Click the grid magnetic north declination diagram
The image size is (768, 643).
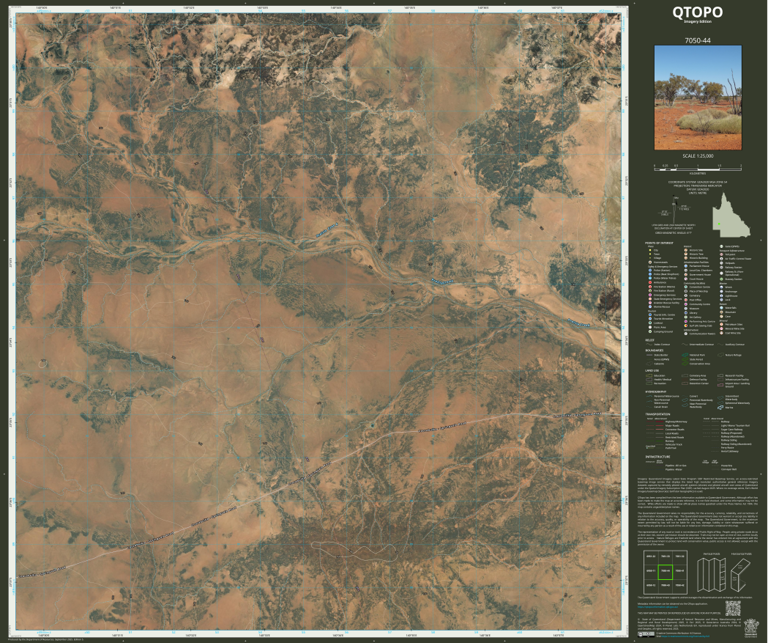tap(675, 210)
